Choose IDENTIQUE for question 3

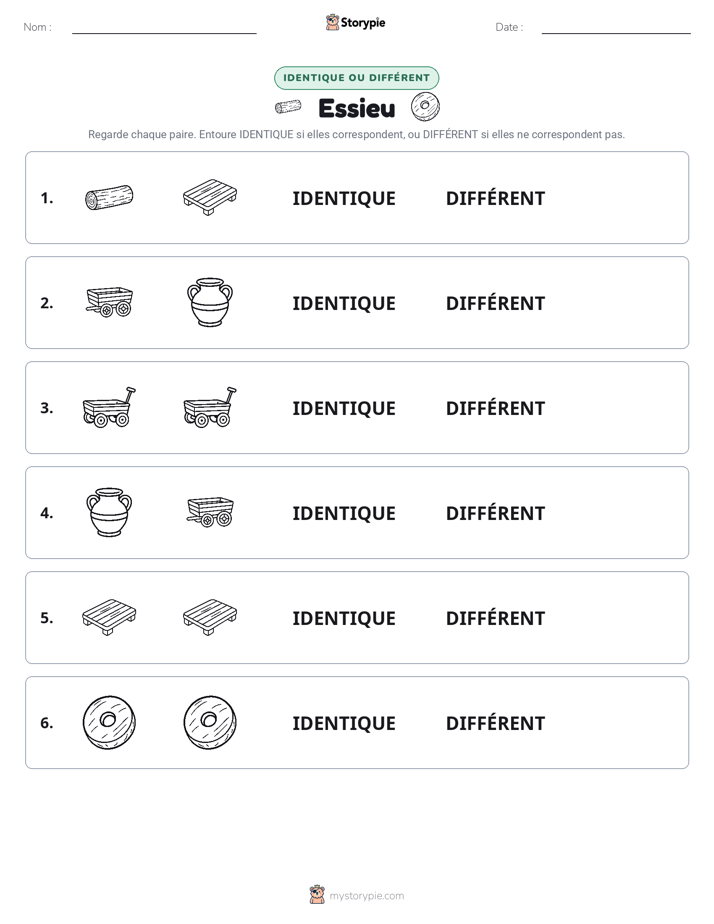(344, 408)
